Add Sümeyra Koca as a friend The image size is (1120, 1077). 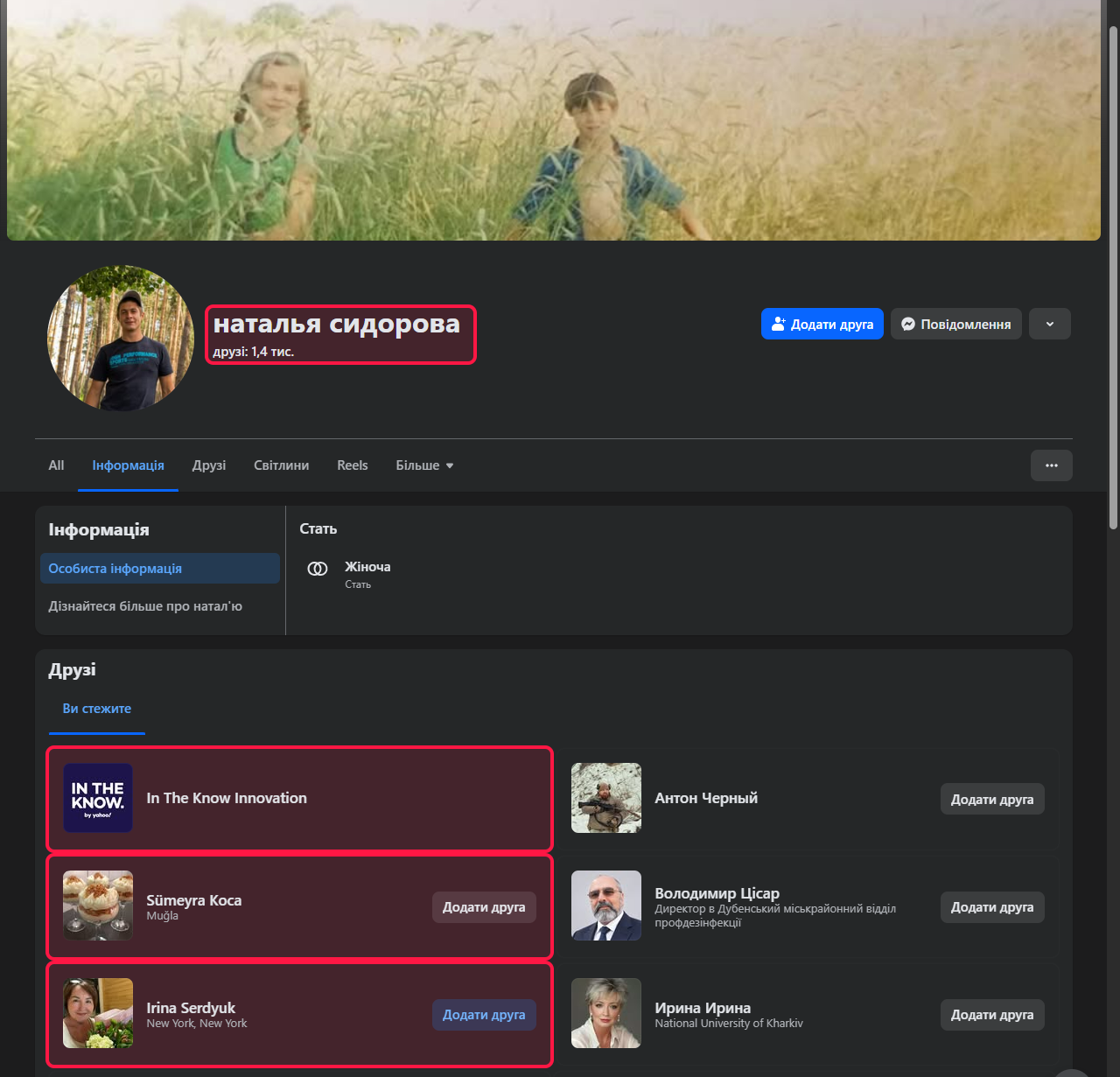pyautogui.click(x=484, y=907)
